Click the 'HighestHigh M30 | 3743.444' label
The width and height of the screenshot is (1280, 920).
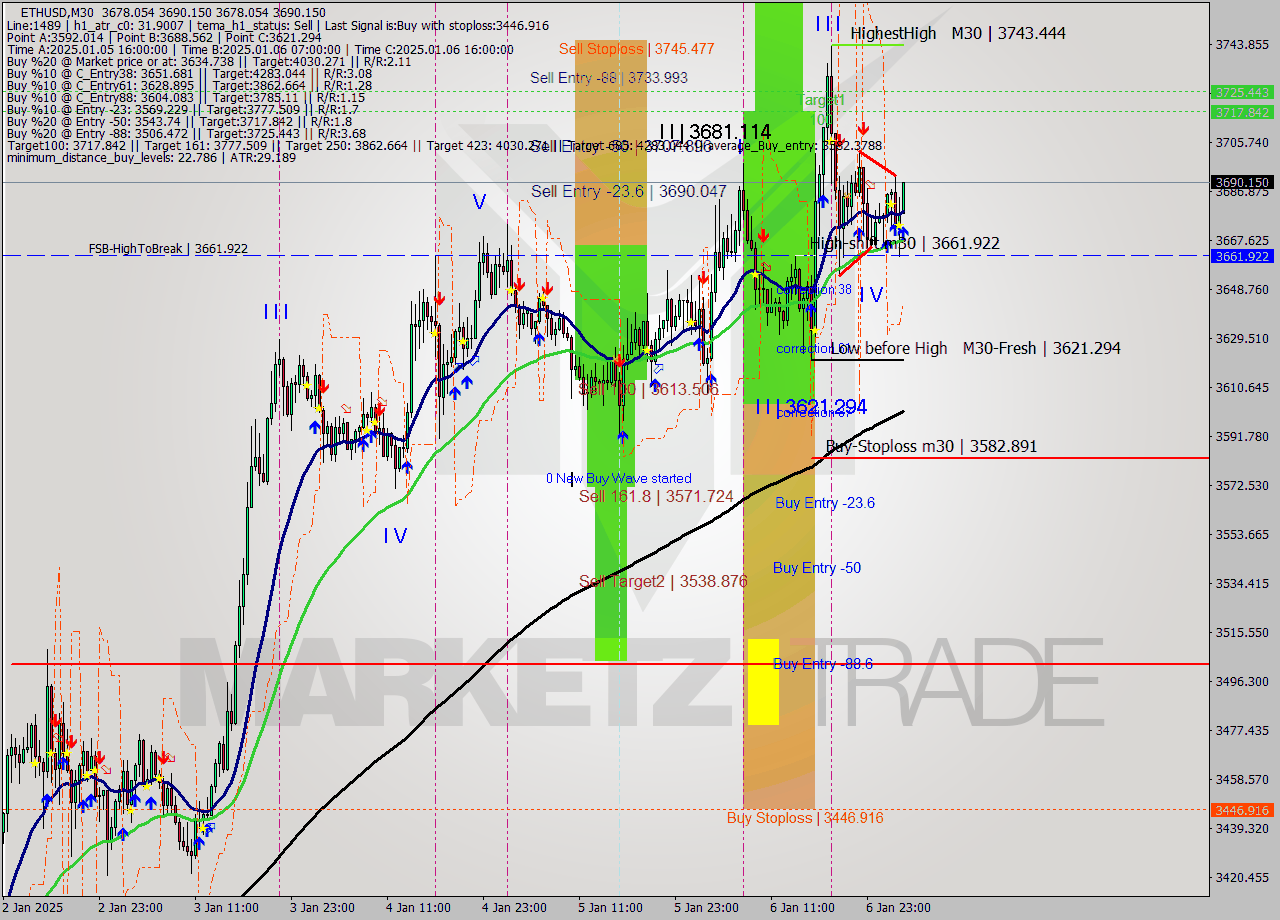(958, 33)
